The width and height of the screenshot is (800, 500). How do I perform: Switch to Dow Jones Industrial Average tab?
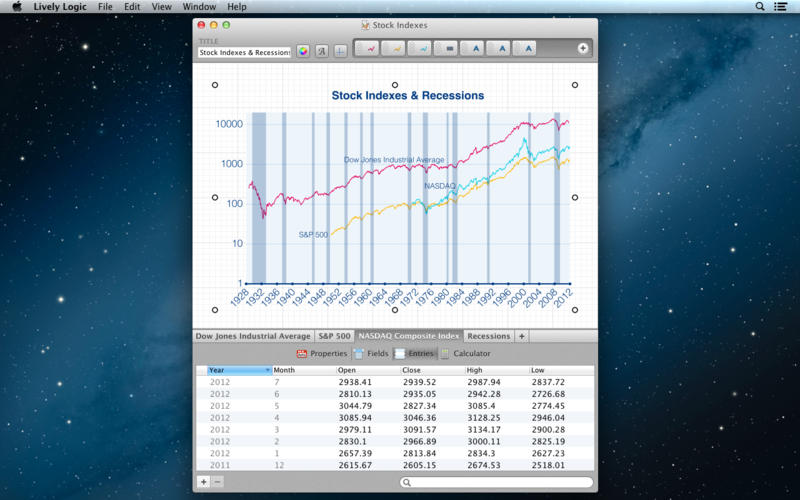253,336
